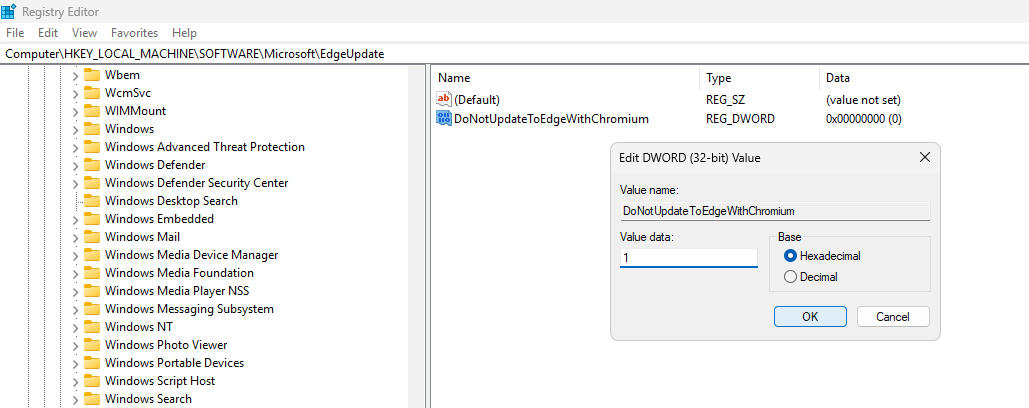Click the WIMMount folder icon
This screenshot has width=1029, height=408.
[x=92, y=111]
